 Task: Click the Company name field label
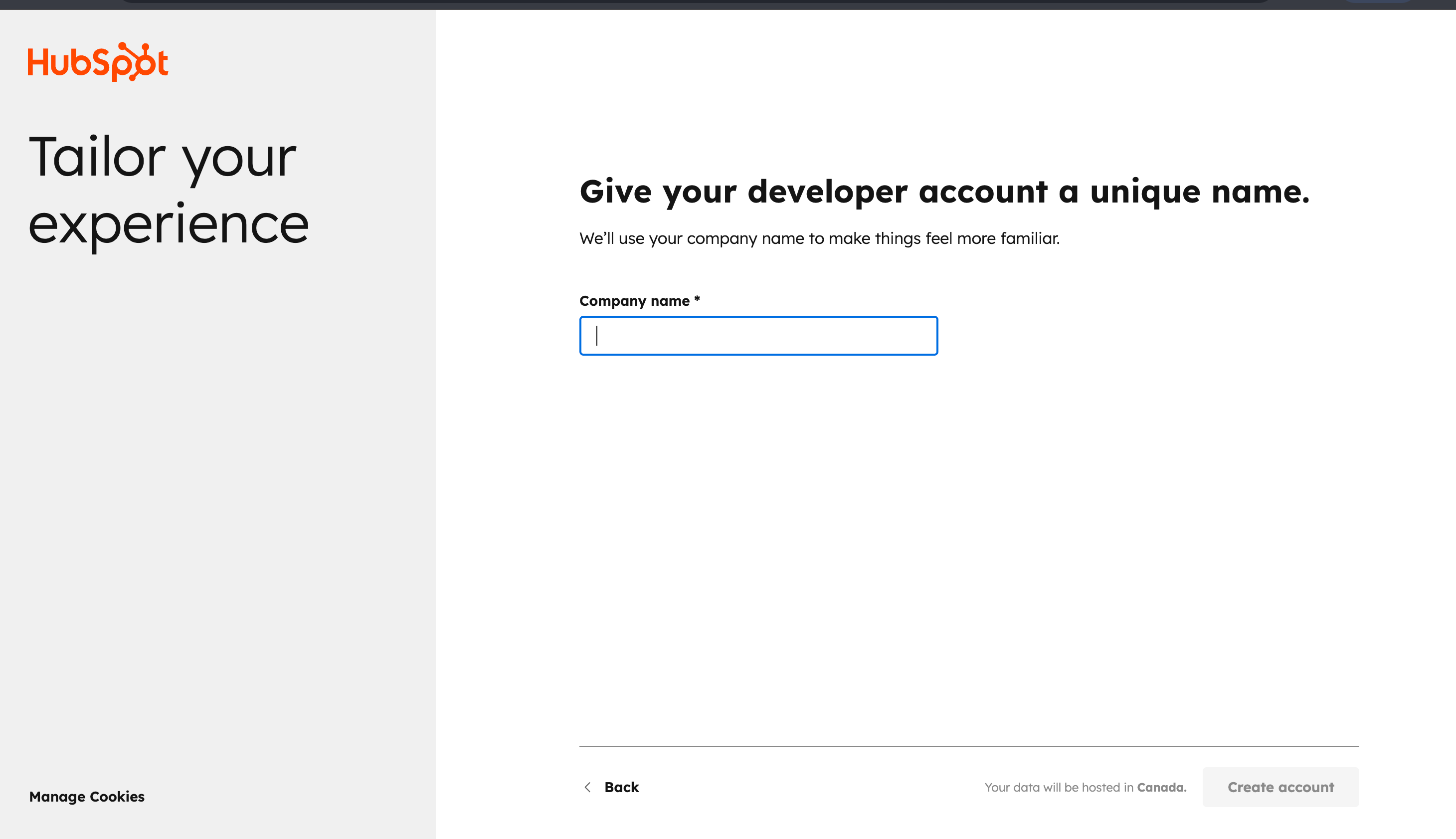(x=634, y=301)
